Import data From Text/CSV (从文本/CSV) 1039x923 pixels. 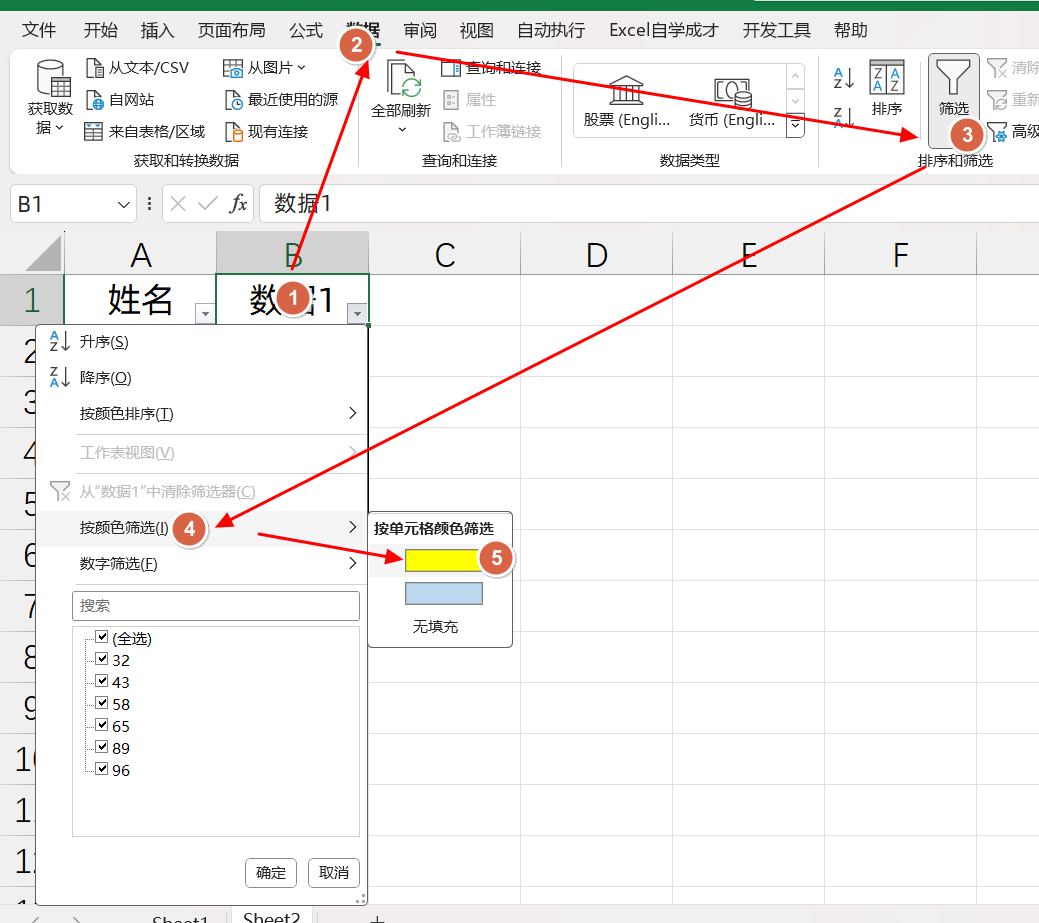pos(138,68)
